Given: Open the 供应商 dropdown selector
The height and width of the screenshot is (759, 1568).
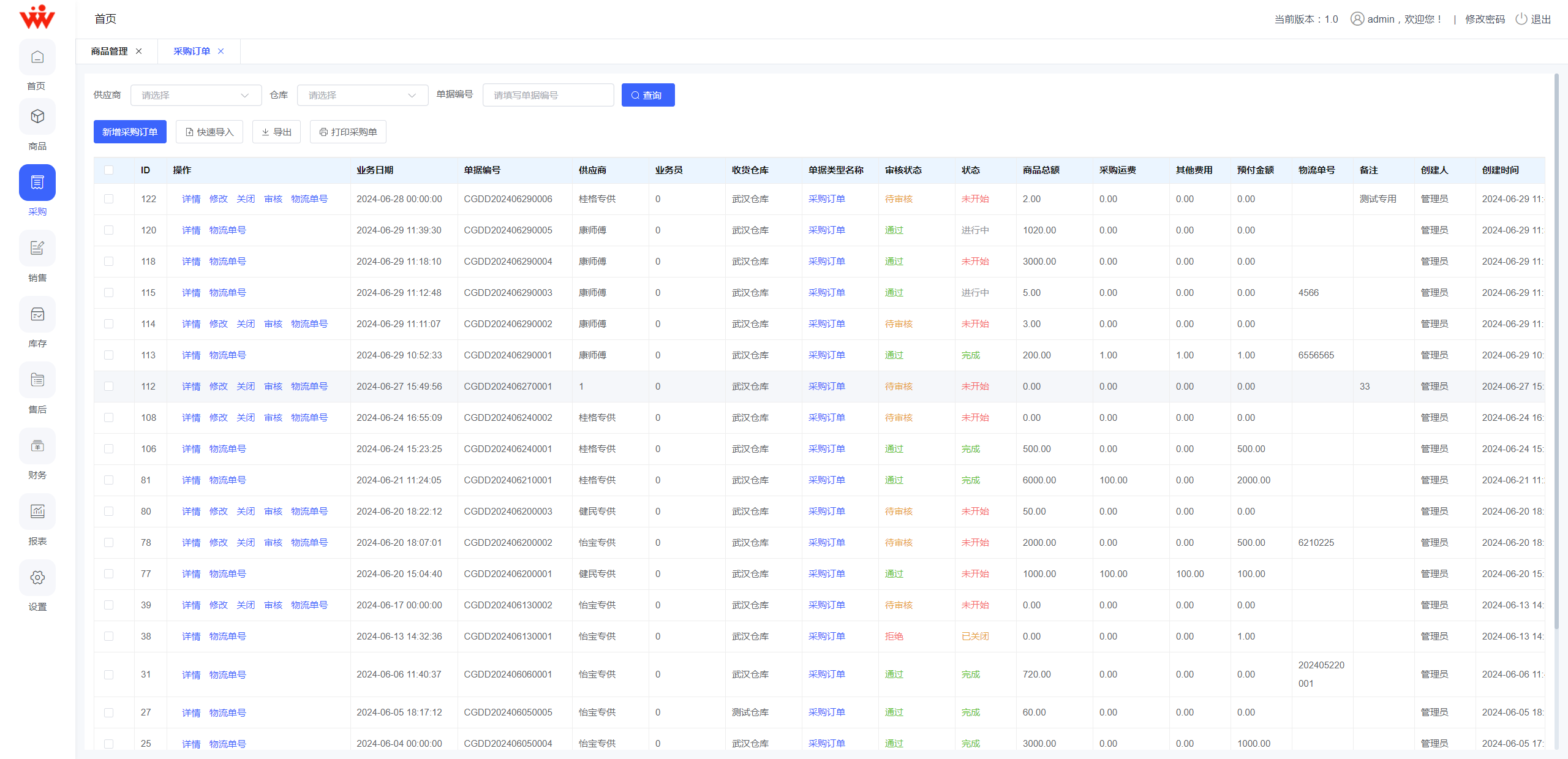Looking at the screenshot, I should (x=195, y=95).
